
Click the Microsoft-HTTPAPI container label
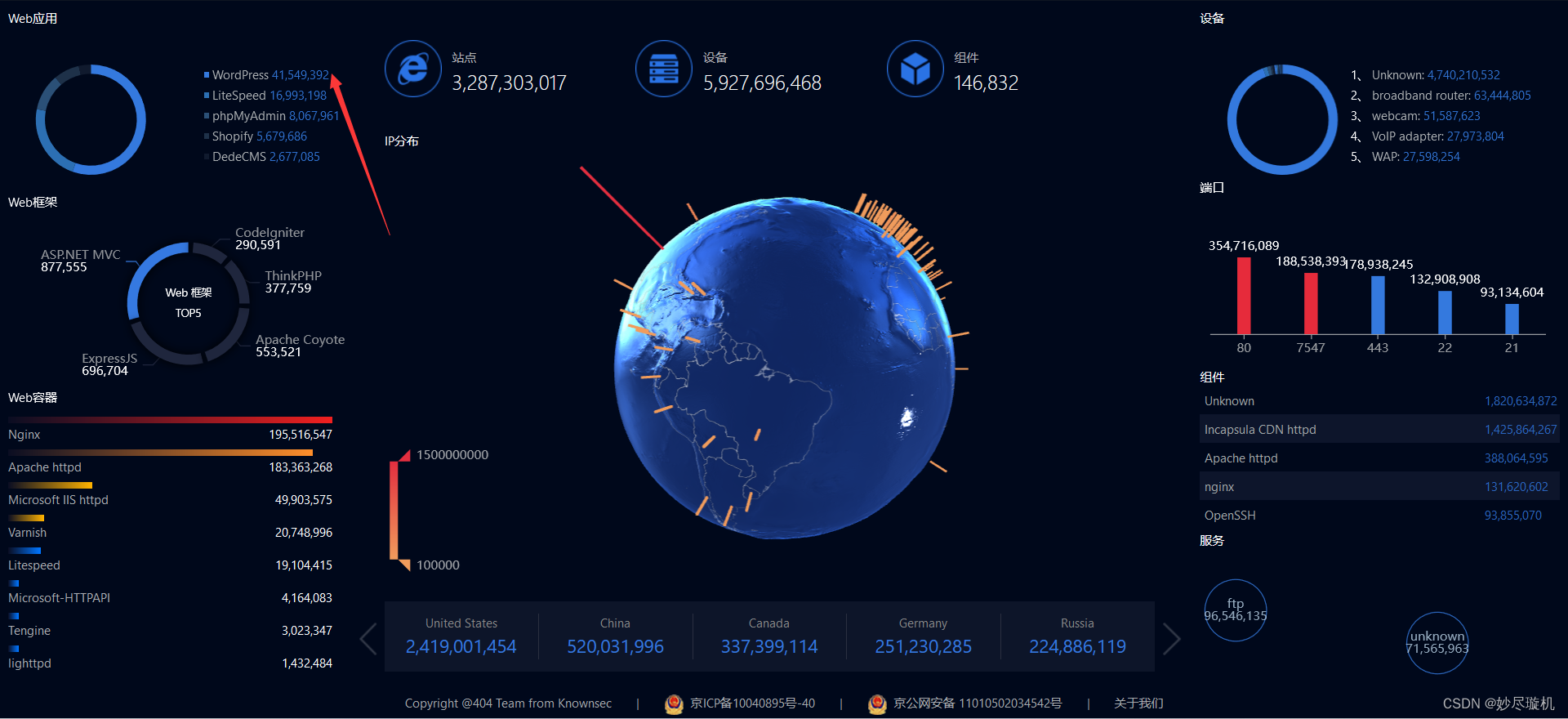[x=59, y=598]
